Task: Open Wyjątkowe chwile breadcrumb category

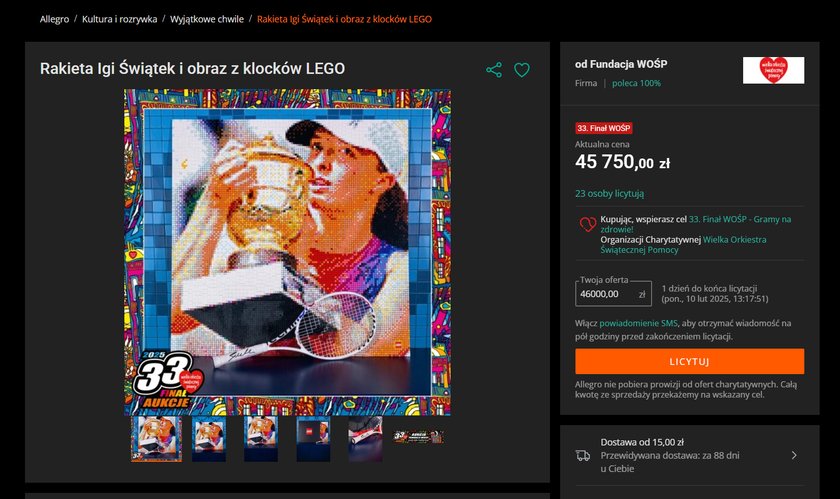Action: [x=207, y=19]
